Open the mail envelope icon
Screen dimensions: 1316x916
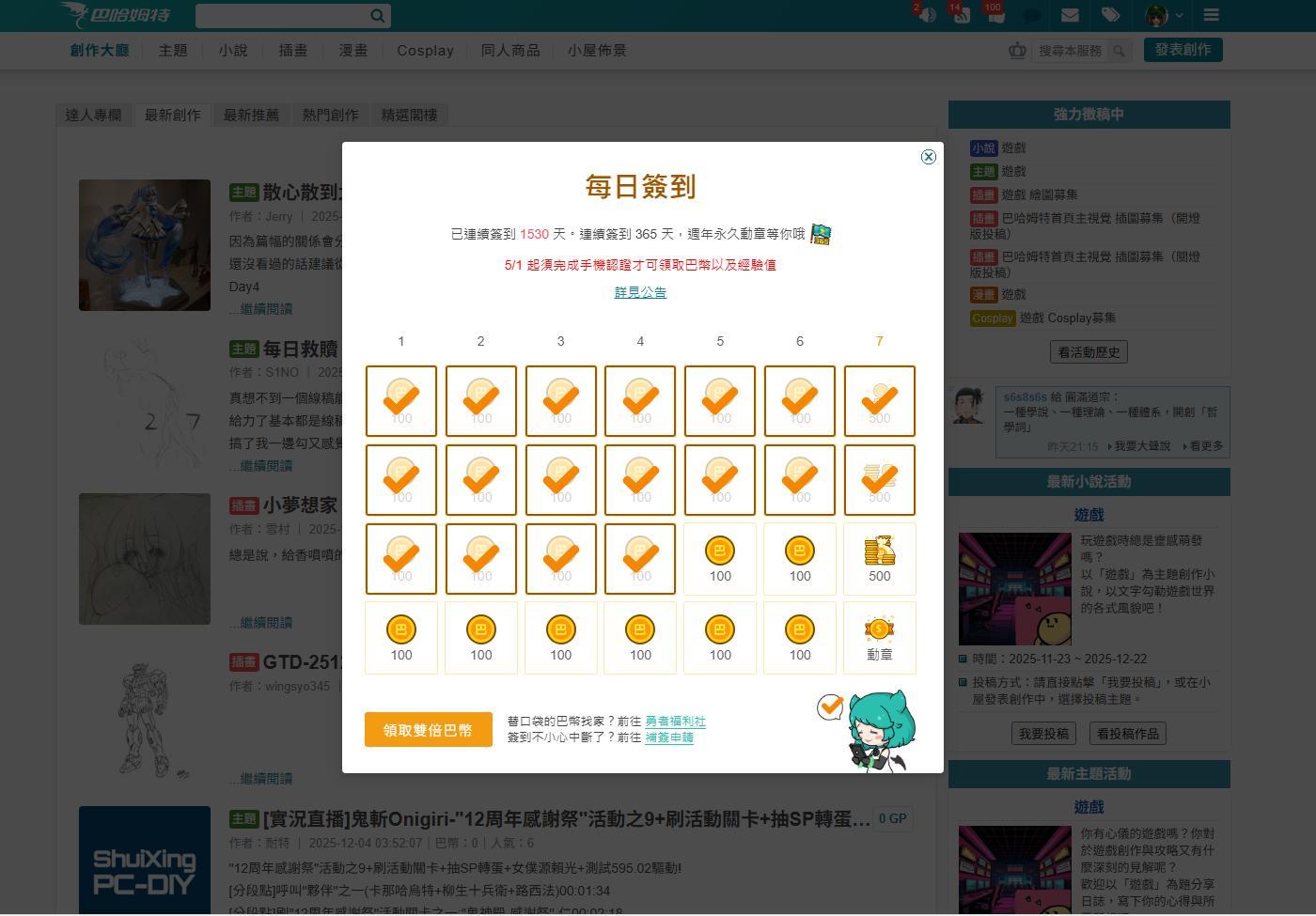pyautogui.click(x=1070, y=15)
